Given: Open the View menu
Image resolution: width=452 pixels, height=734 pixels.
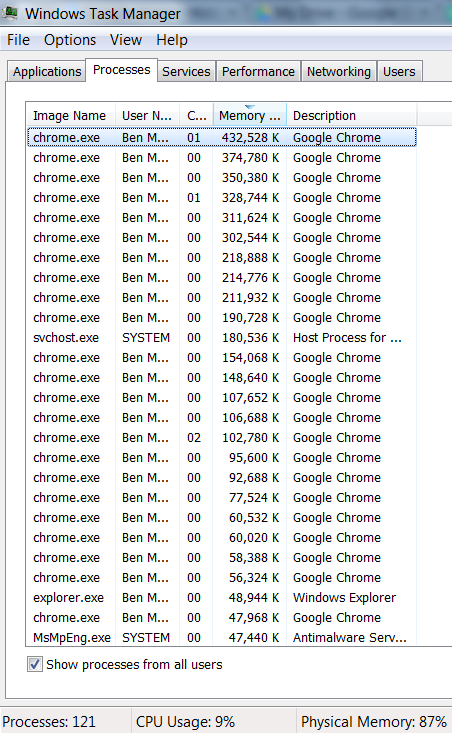Looking at the screenshot, I should click(x=126, y=40).
